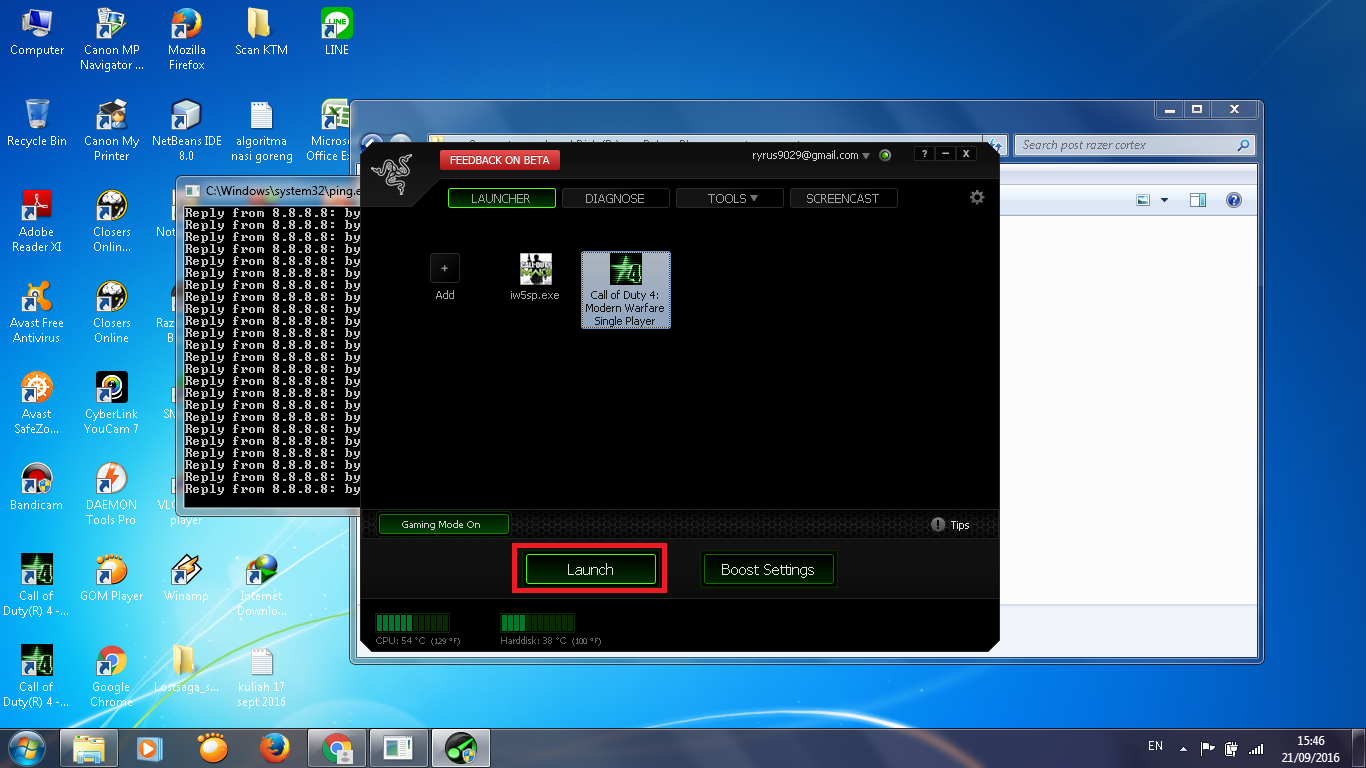Image resolution: width=1366 pixels, height=768 pixels.
Task: Open Google Chrome desktop shortcut
Action: (x=112, y=677)
